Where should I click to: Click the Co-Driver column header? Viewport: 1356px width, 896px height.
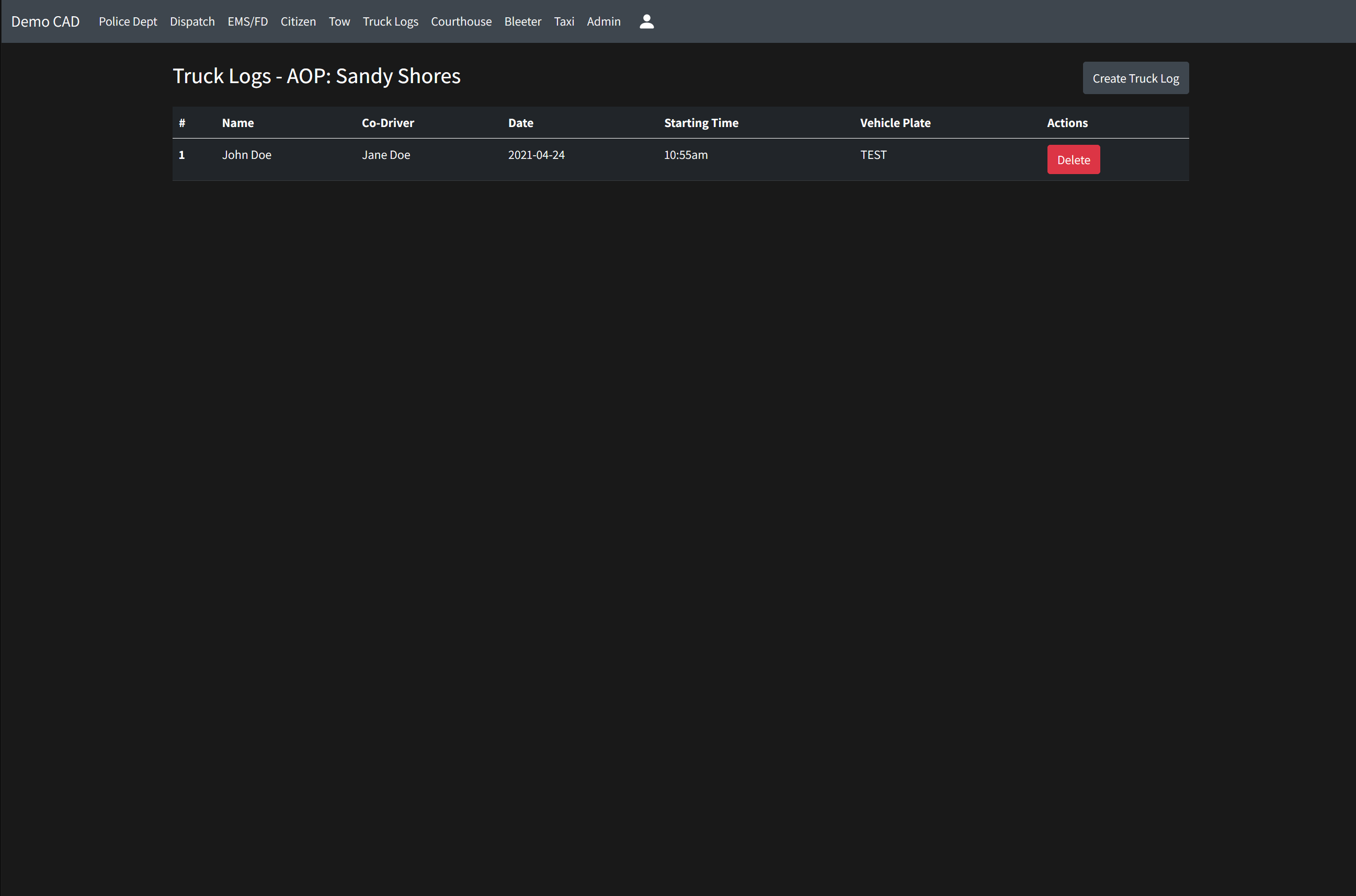click(x=388, y=123)
